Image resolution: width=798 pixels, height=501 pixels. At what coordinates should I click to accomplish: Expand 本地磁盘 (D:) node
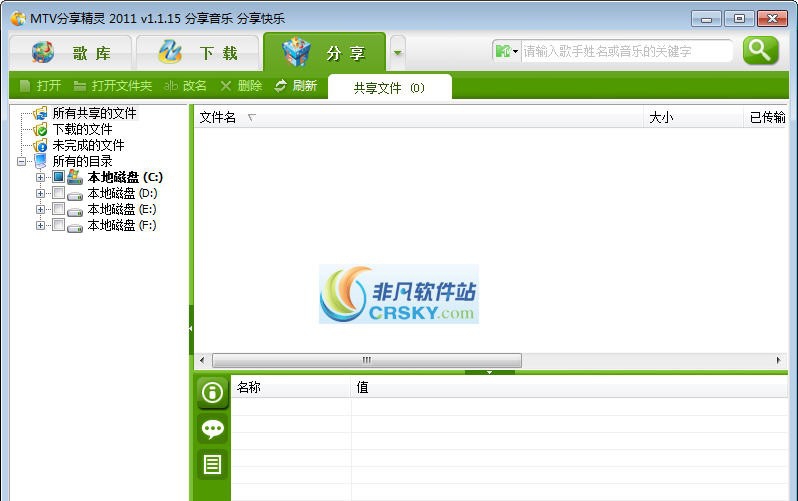click(x=40, y=193)
